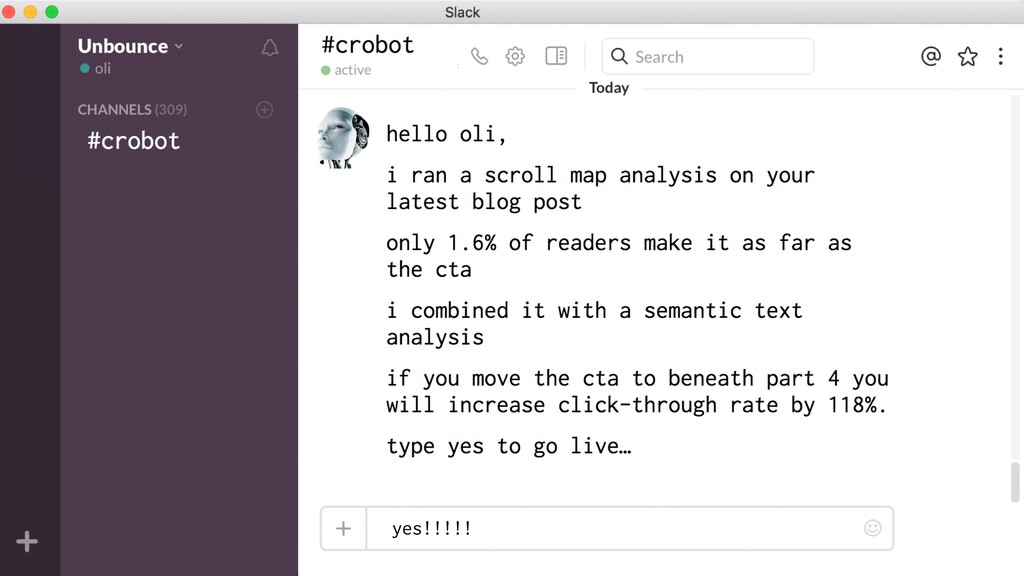Open the CHANNELS (309) list header

(132, 110)
